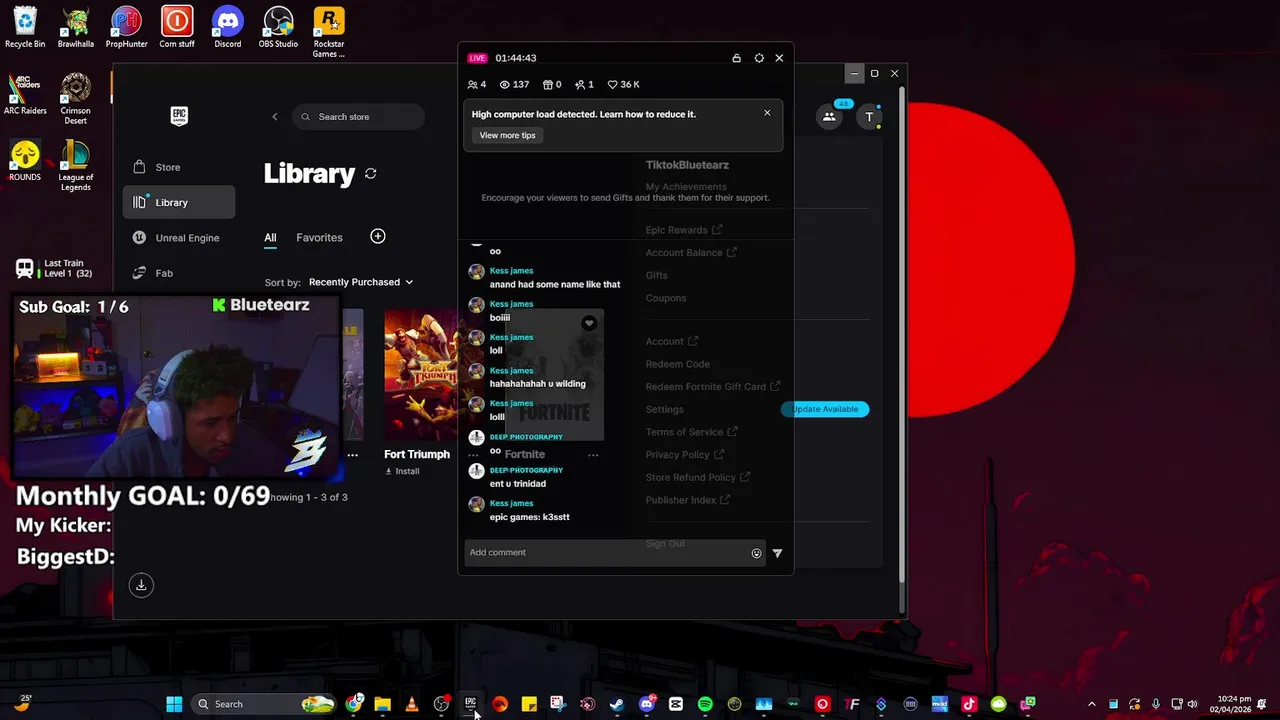Open Steam from the taskbar
Viewport: 1280px width, 720px height.
point(617,704)
